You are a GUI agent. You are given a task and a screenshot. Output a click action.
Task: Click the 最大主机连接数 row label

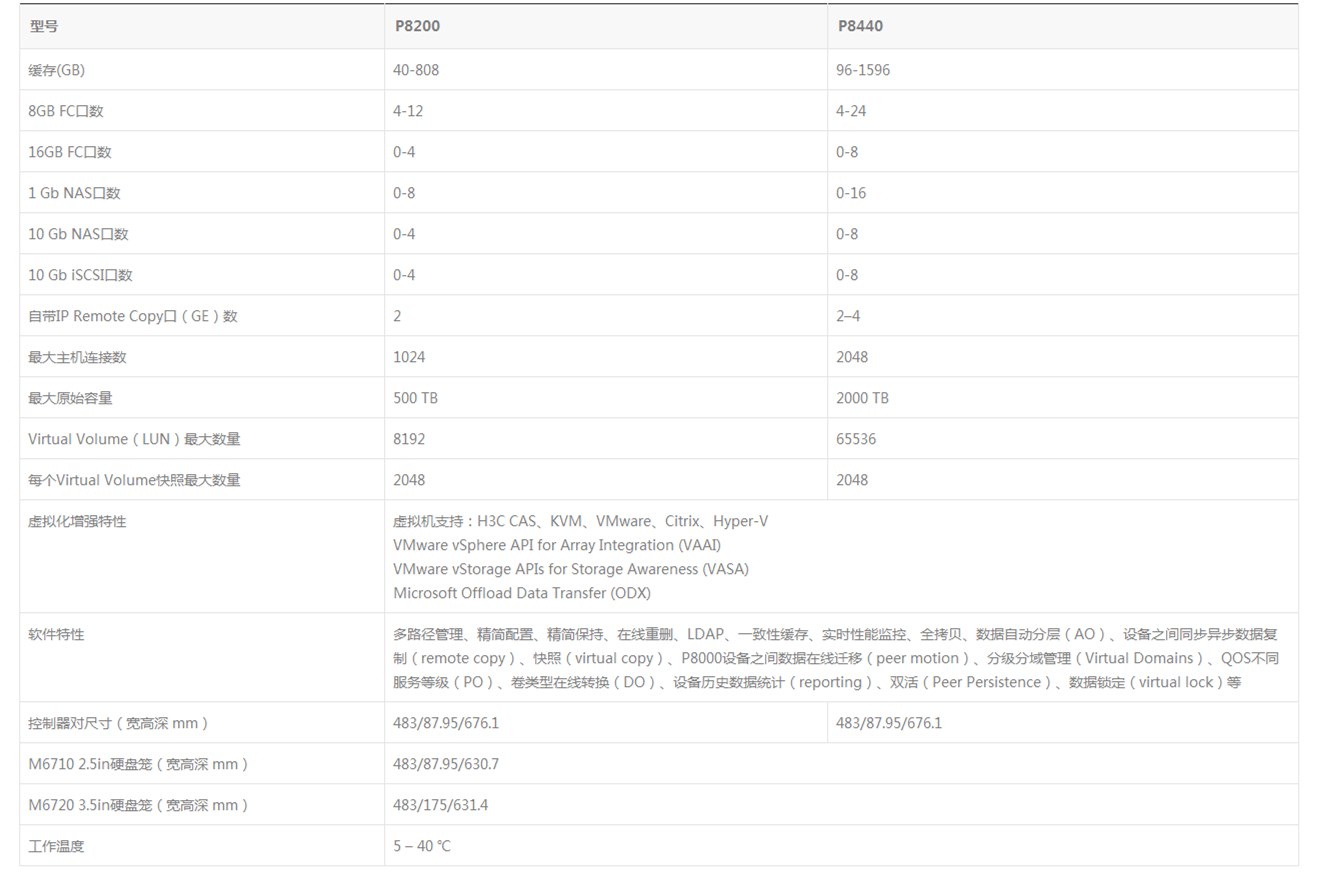(x=77, y=357)
